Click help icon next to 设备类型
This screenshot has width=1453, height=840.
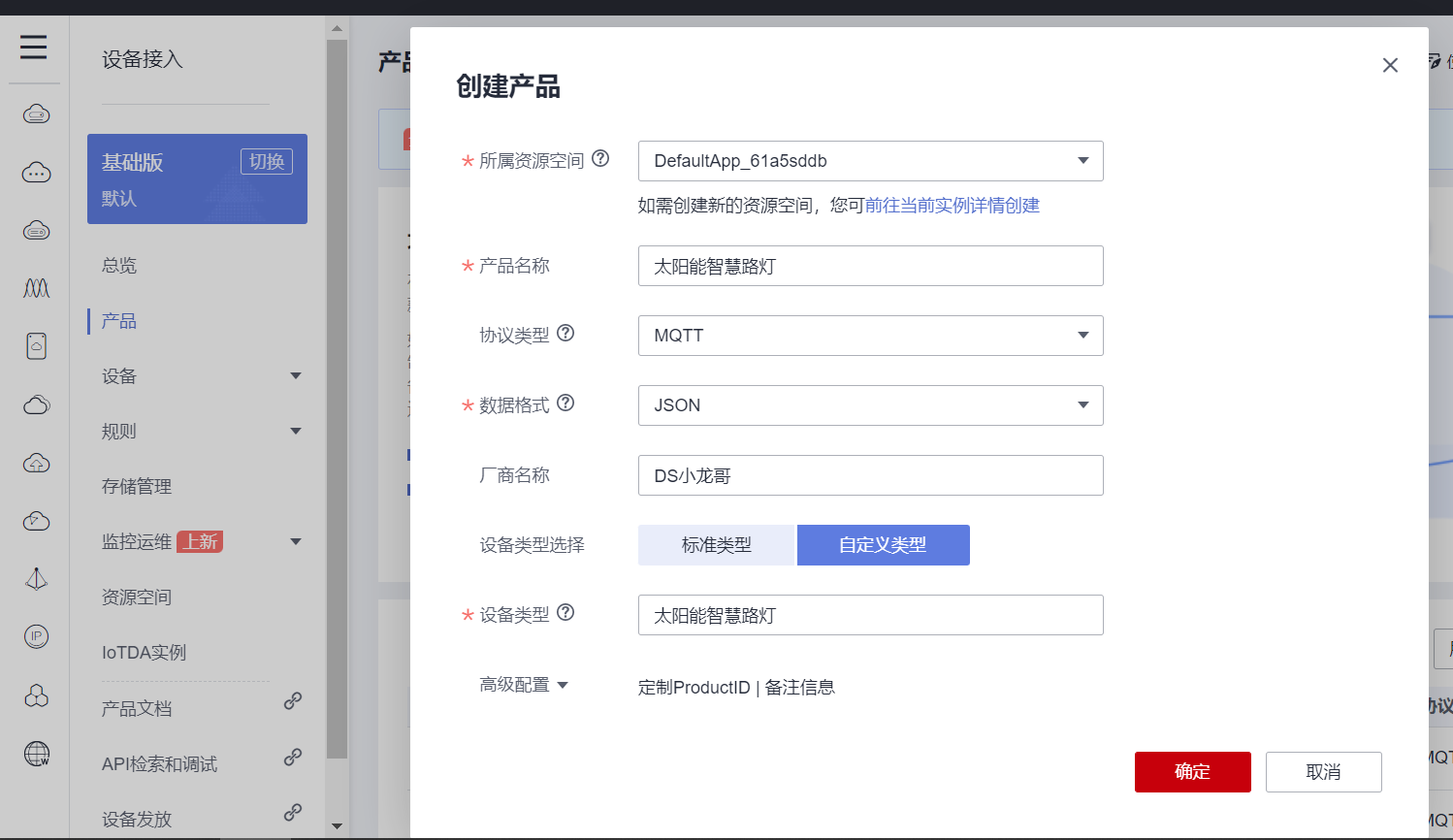(565, 613)
